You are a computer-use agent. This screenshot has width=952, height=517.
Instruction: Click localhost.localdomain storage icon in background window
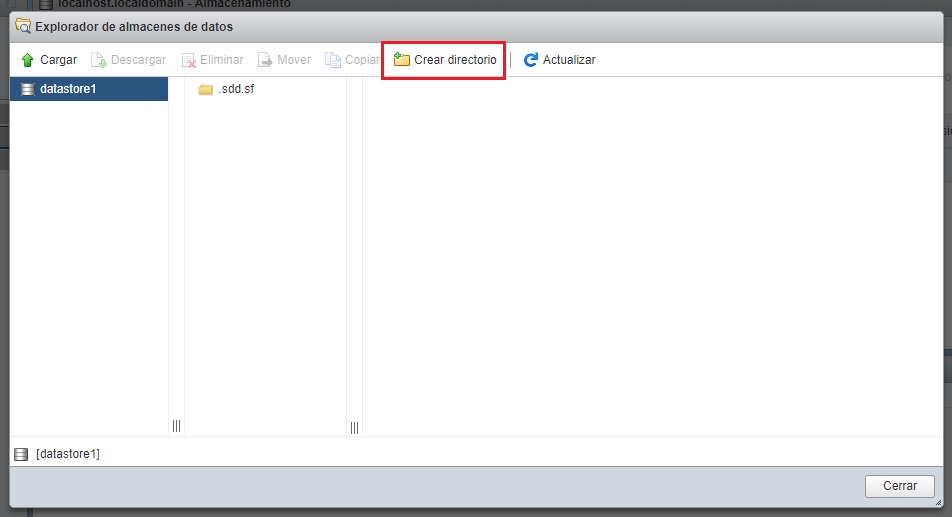[x=46, y=4]
